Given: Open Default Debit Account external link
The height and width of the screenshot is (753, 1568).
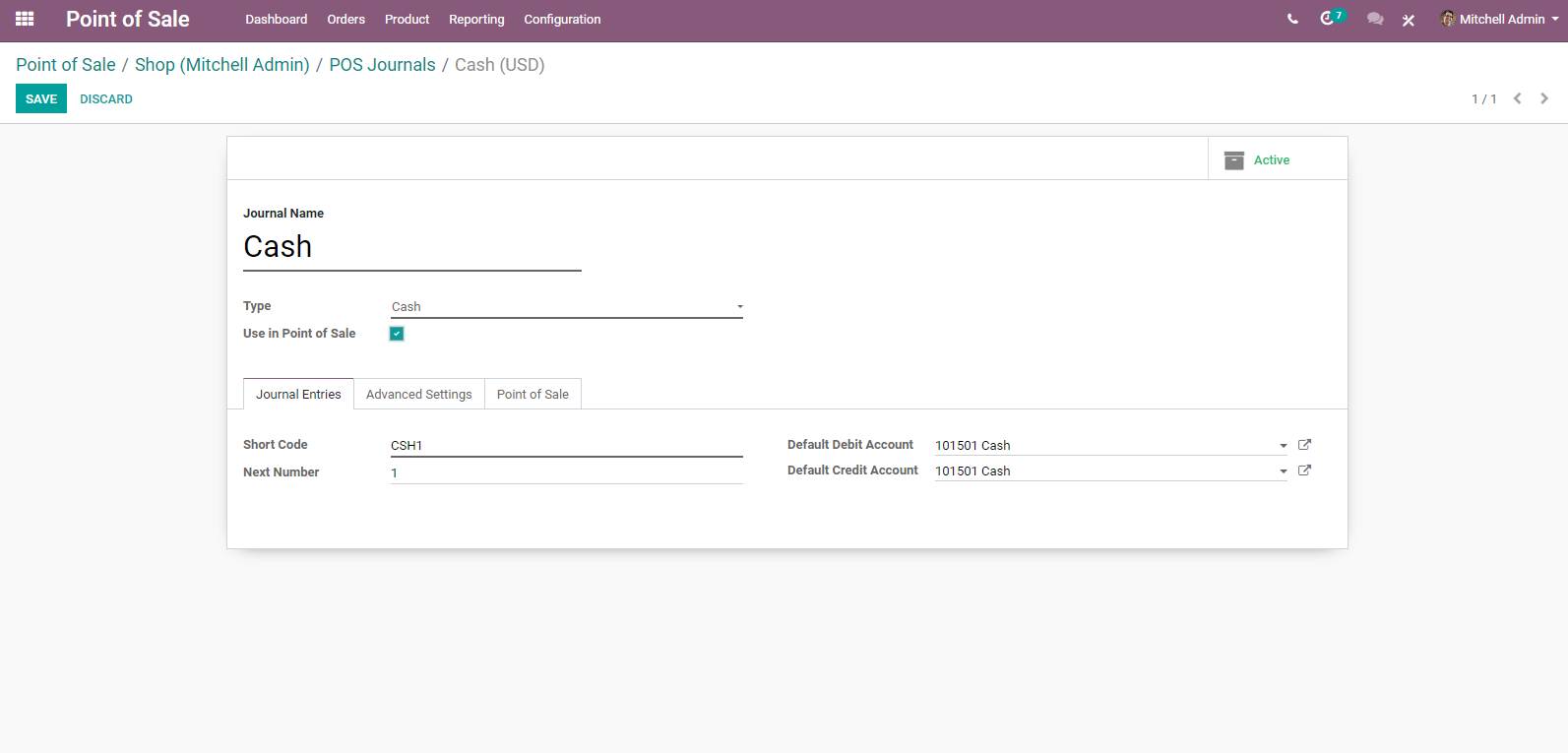Looking at the screenshot, I should (1304, 445).
